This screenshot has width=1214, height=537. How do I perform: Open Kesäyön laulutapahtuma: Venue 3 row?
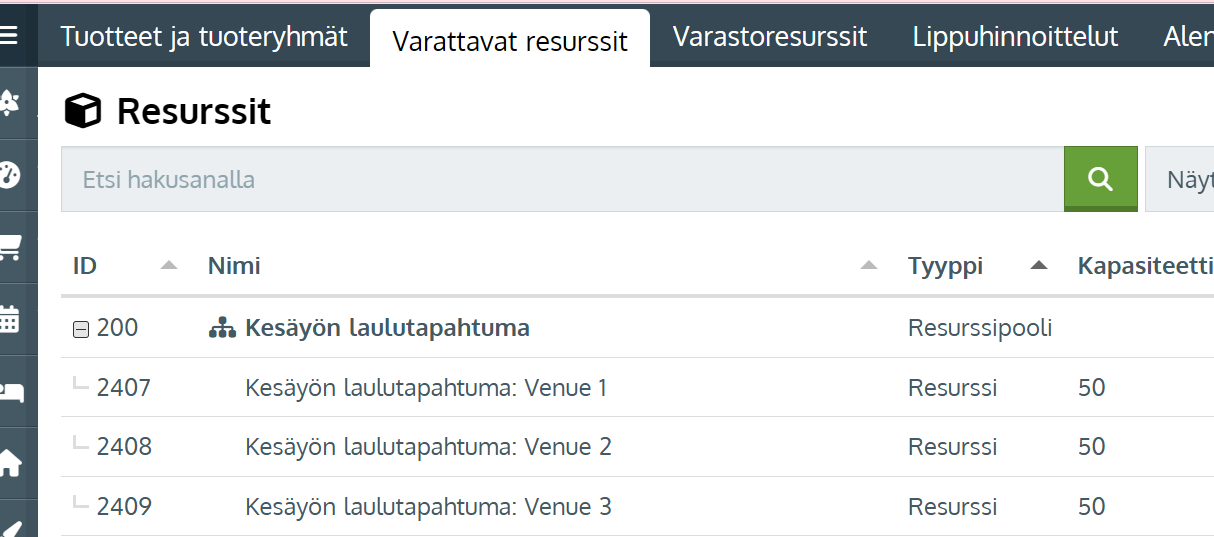click(428, 507)
